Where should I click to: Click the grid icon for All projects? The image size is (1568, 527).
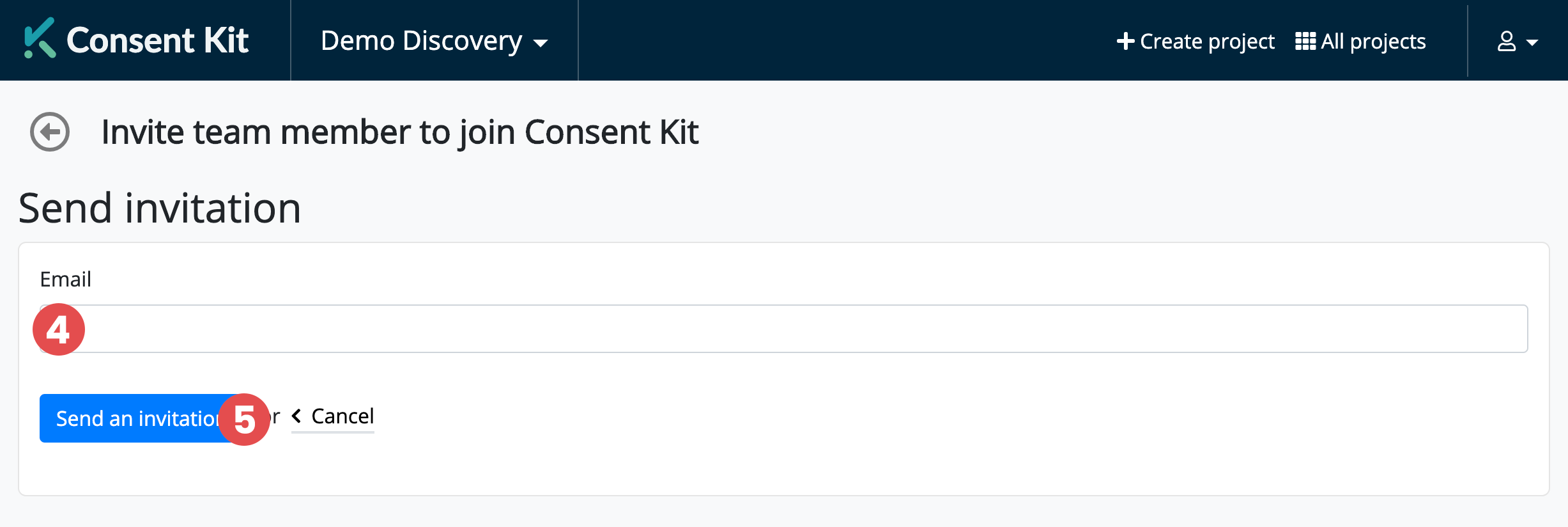click(x=1305, y=42)
